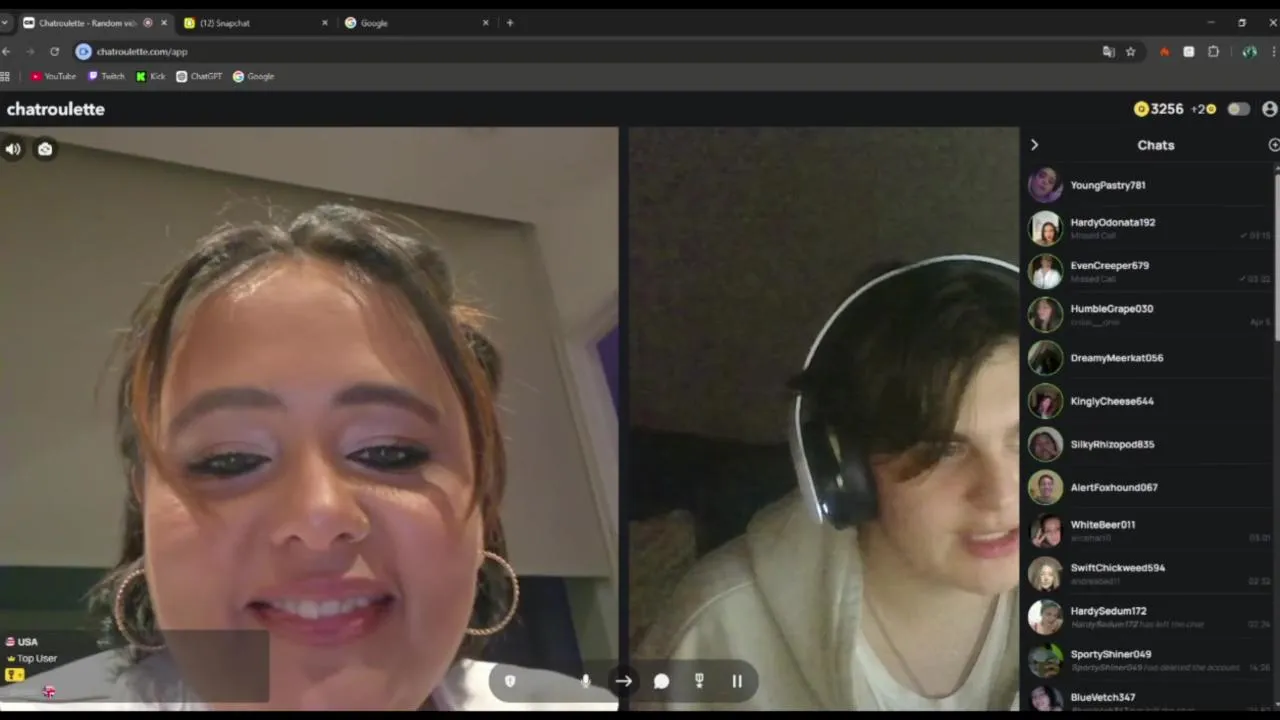Collapse the Chats panel with chevron
Screen dimensions: 1280x720
(1034, 145)
